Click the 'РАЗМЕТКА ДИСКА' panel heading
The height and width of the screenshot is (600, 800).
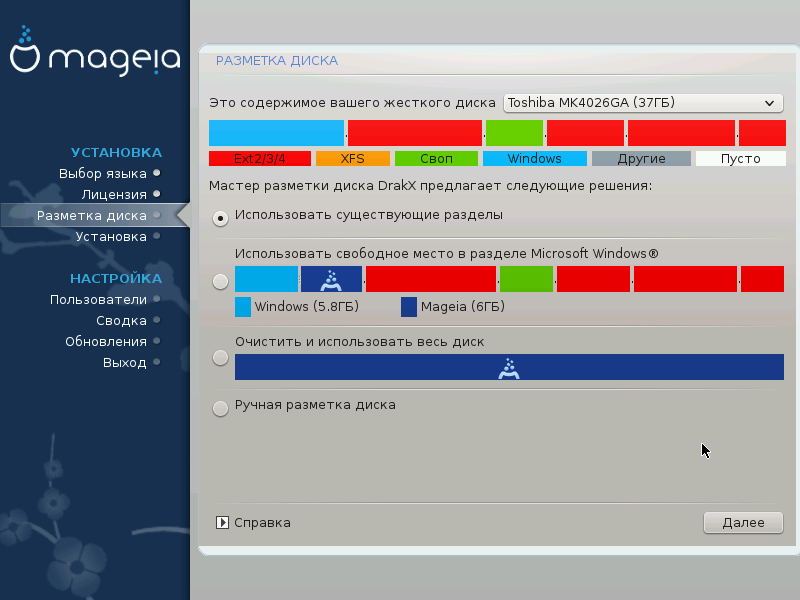(x=277, y=61)
